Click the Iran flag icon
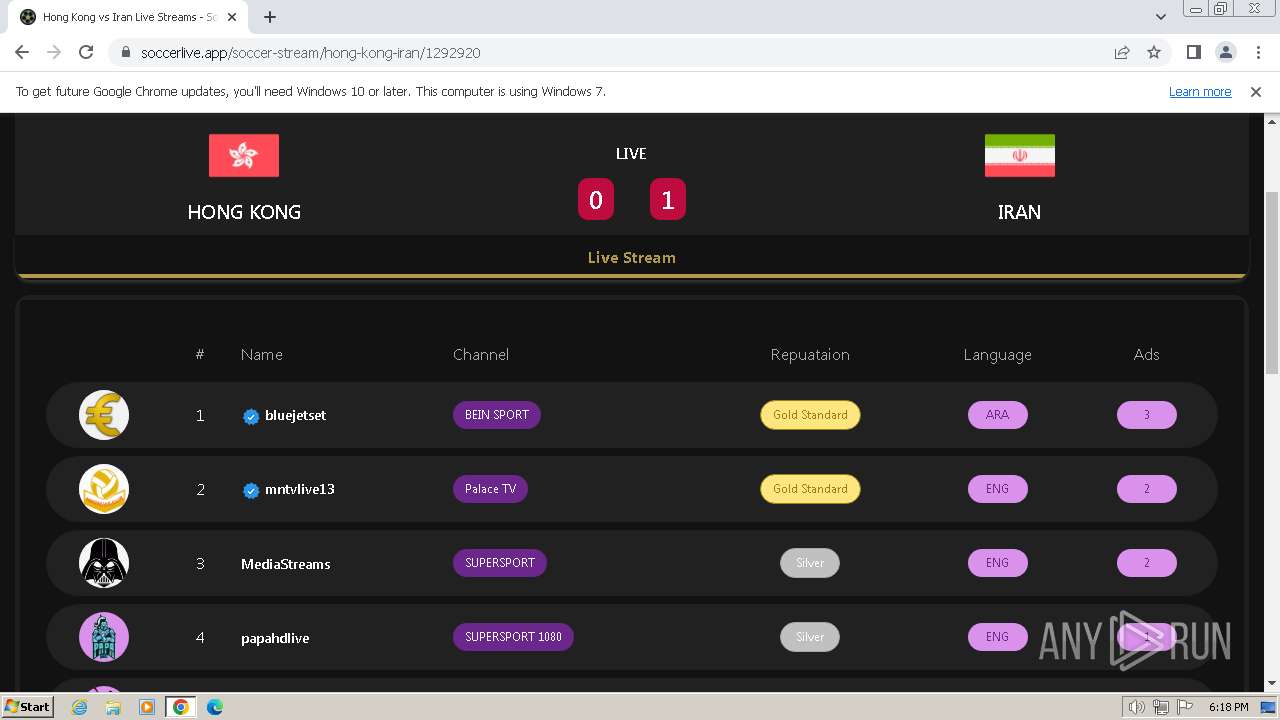1280x720 pixels. tap(1019, 155)
